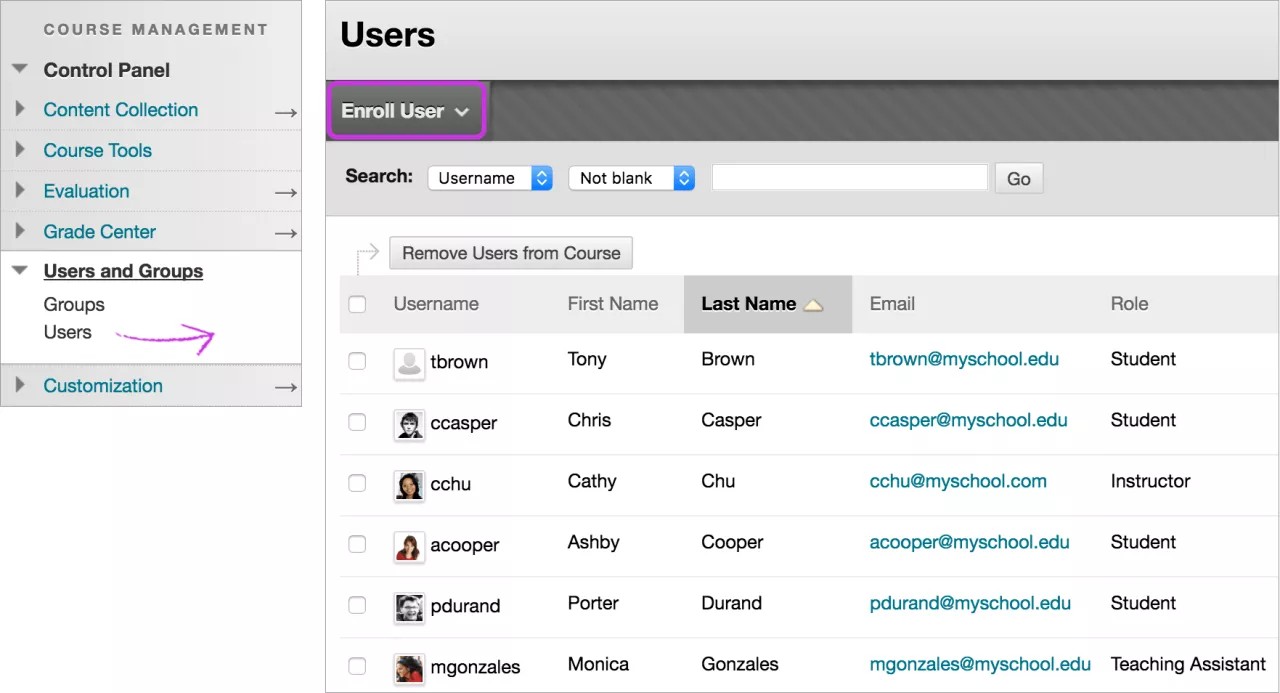Click the Remove Users from Course button
Viewport: 1280px width, 693px height.
pyautogui.click(x=511, y=252)
